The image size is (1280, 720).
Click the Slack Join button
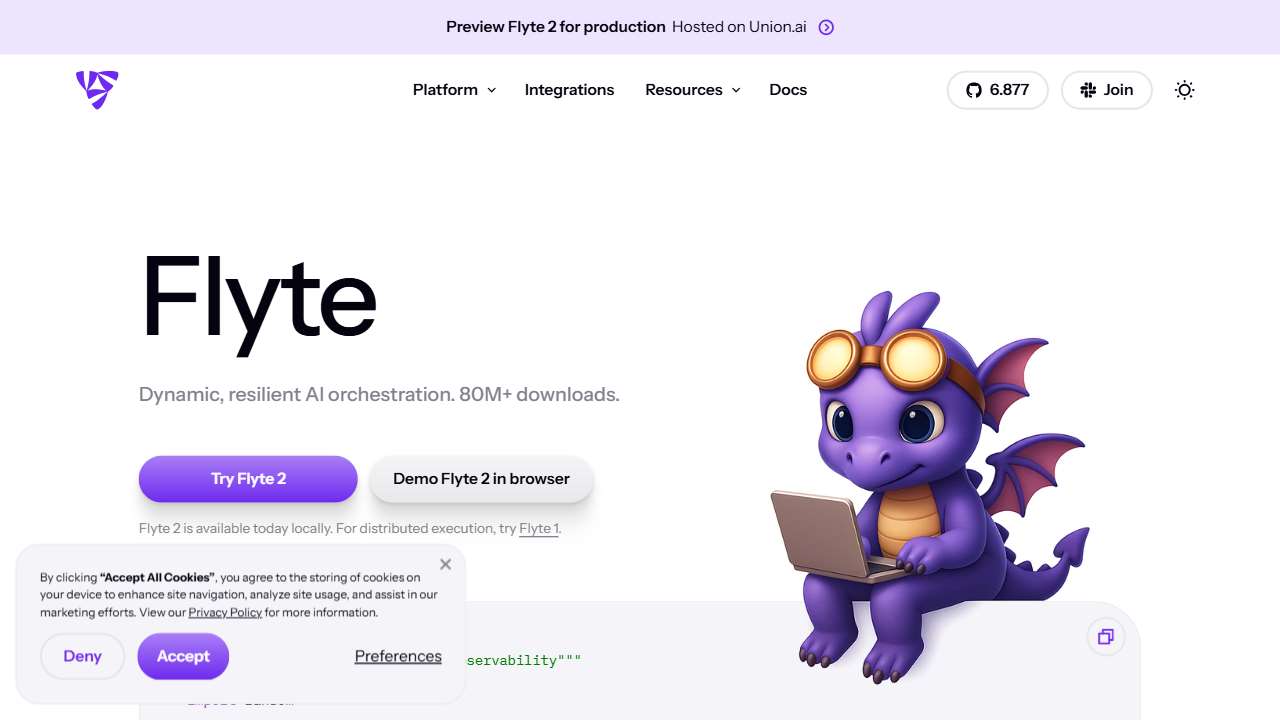point(1106,90)
